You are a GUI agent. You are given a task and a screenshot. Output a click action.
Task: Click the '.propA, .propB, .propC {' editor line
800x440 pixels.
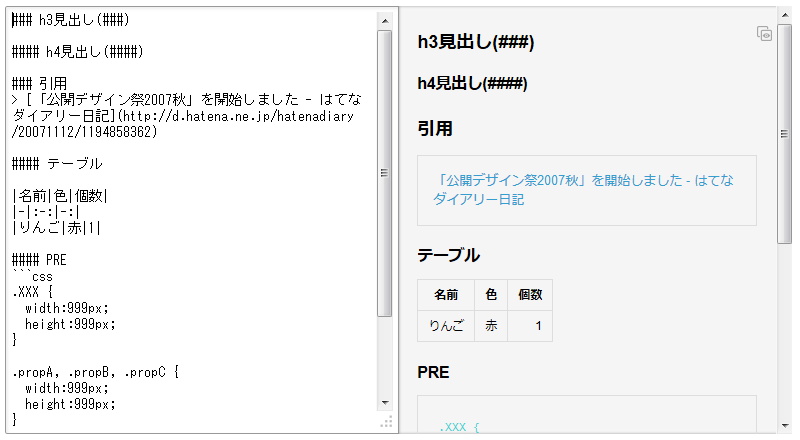(95, 372)
